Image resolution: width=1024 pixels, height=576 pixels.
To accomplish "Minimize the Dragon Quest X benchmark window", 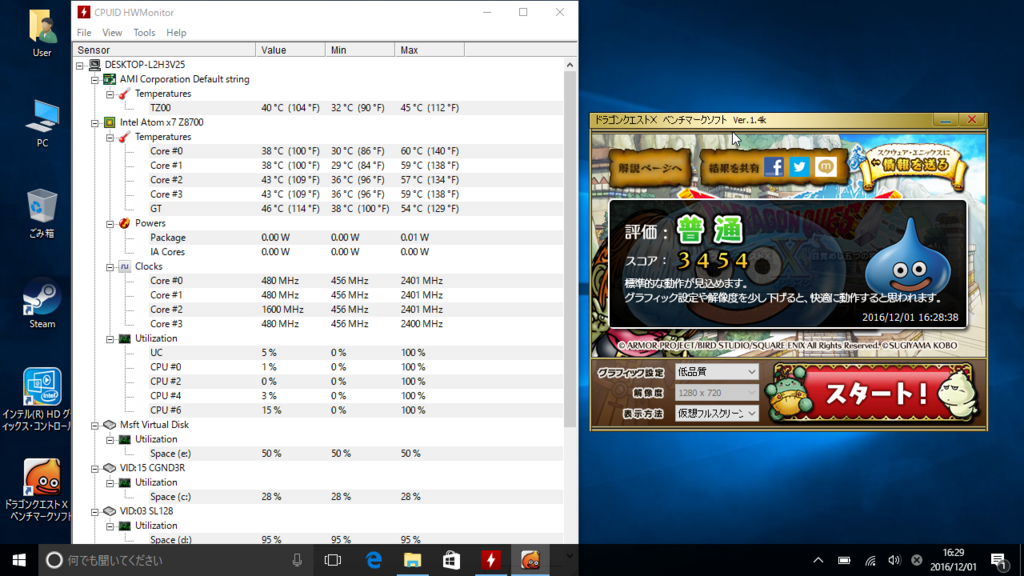I will point(945,120).
